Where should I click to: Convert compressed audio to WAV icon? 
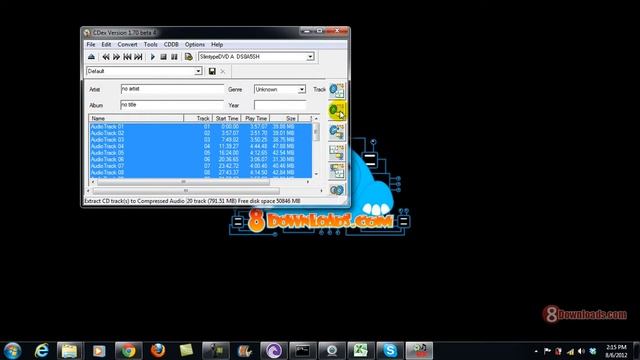337,171
